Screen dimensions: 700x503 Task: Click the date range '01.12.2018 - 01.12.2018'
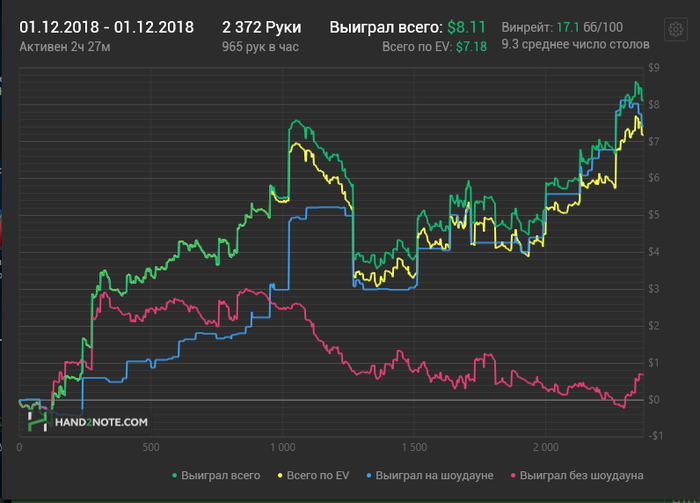(x=106, y=27)
